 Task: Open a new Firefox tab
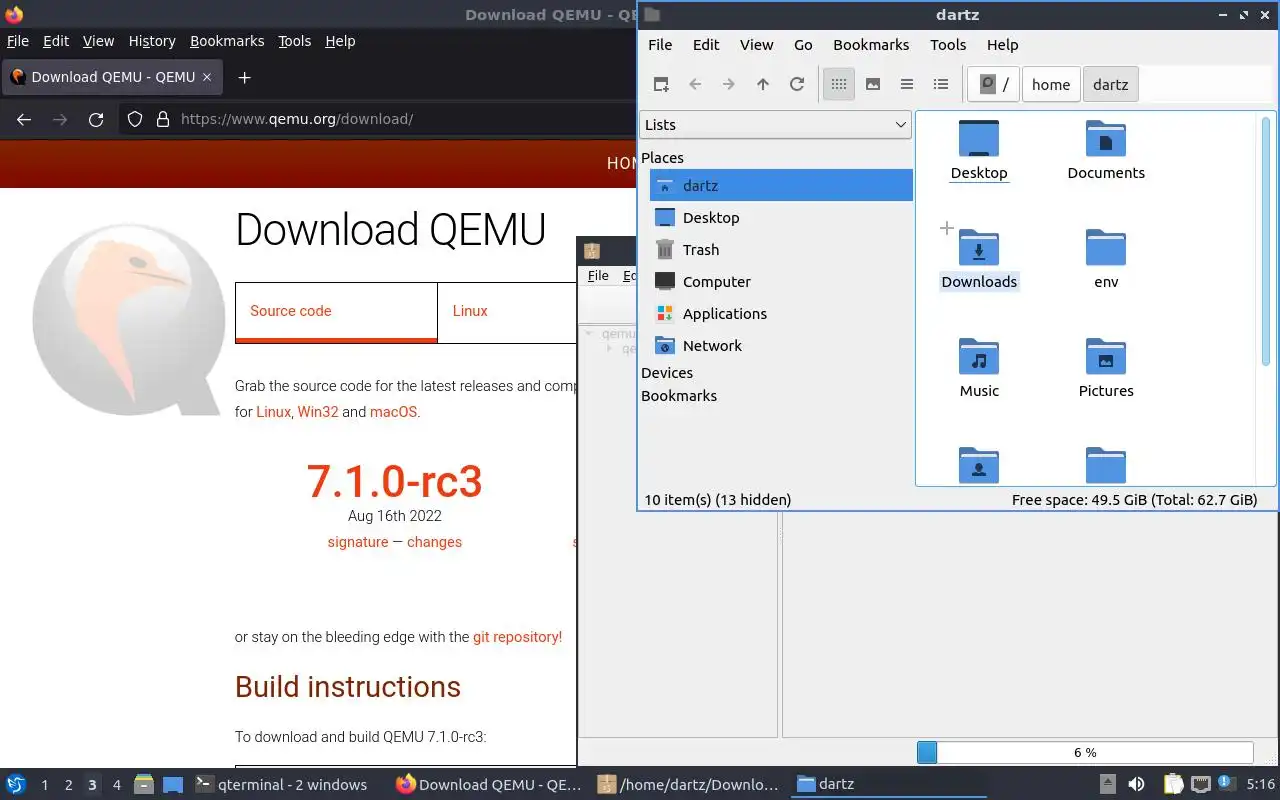[244, 77]
